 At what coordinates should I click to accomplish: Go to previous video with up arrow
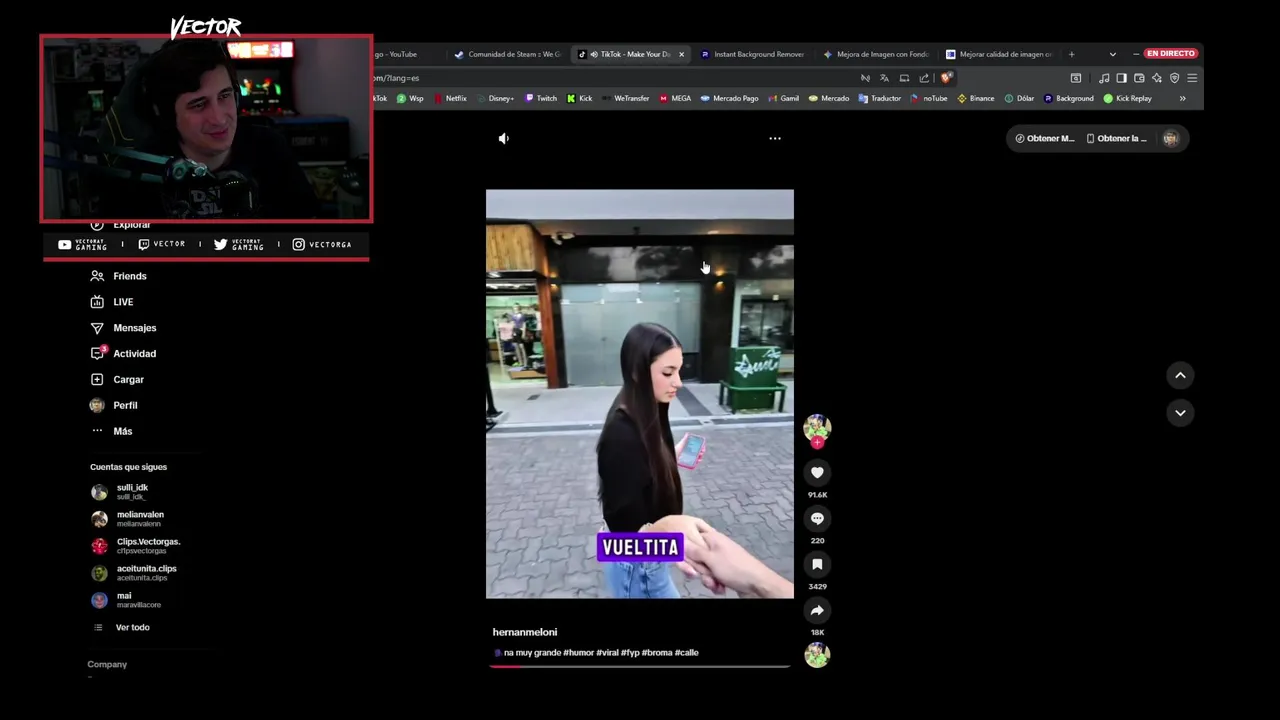1180,375
